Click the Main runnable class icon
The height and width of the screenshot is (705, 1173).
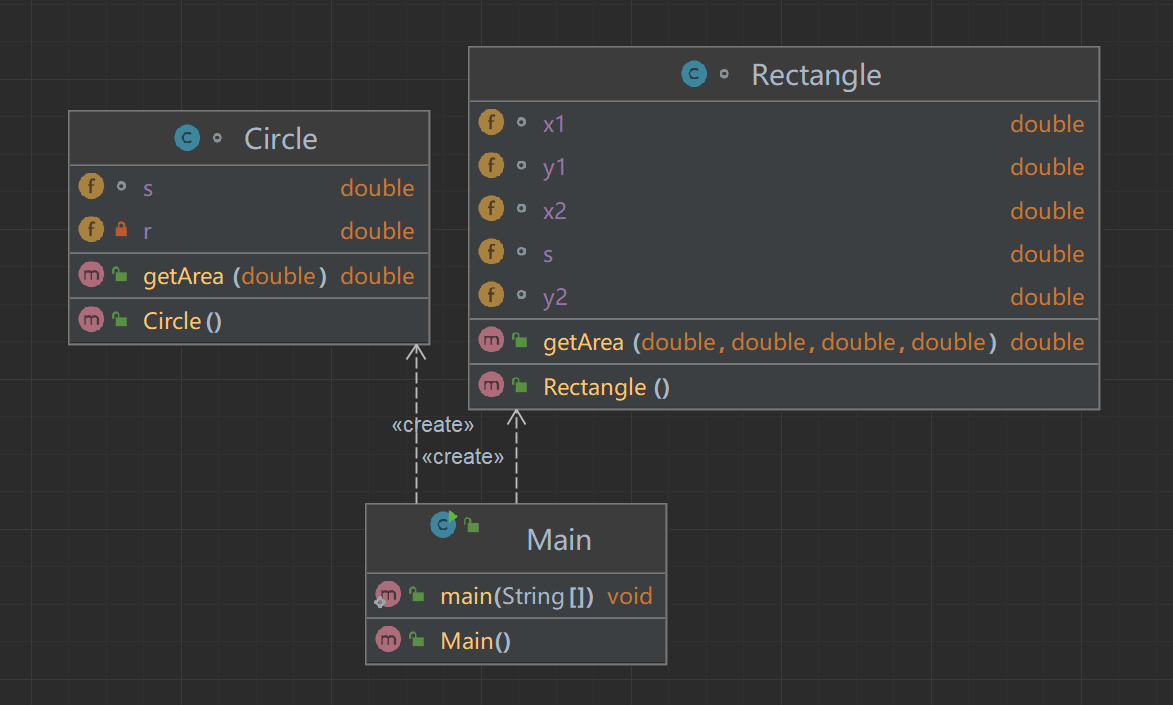pos(443,524)
